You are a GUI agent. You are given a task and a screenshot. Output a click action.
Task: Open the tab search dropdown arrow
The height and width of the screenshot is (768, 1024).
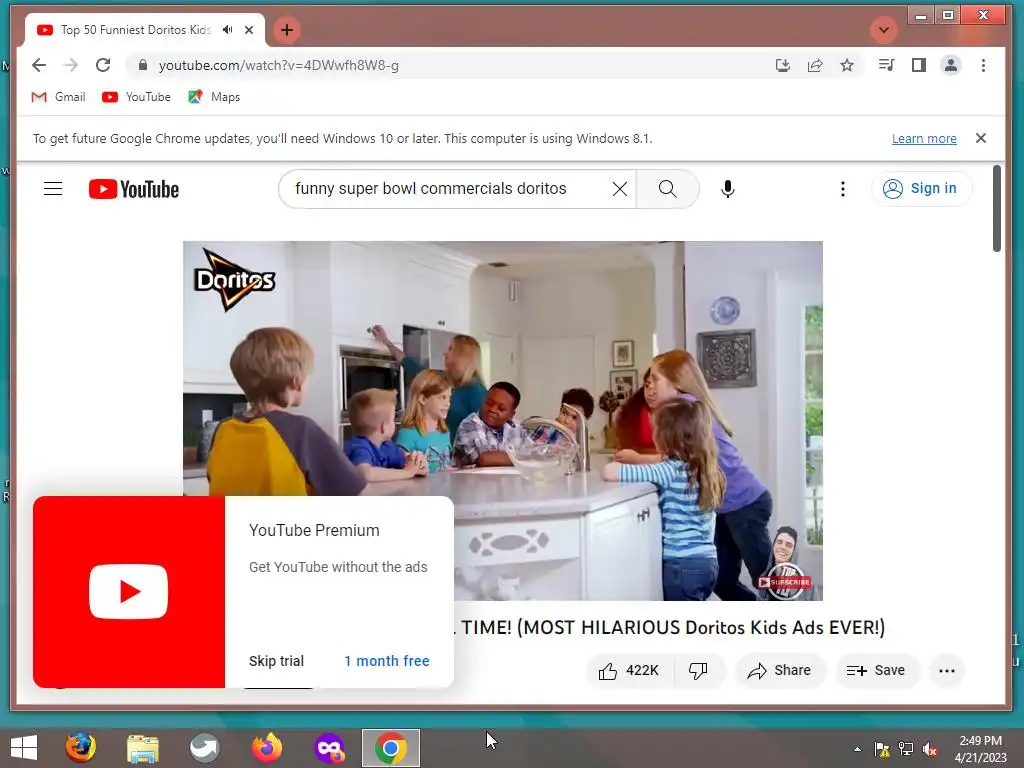coord(884,30)
